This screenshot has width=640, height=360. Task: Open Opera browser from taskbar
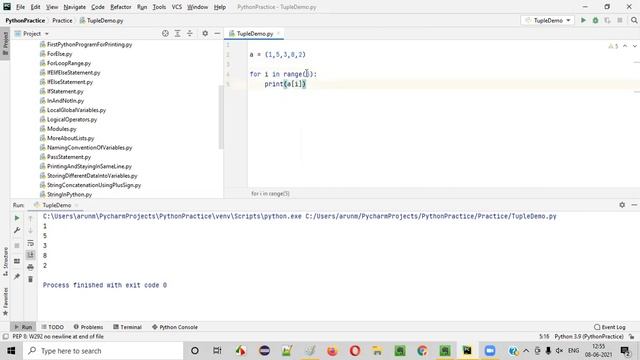click(355, 351)
